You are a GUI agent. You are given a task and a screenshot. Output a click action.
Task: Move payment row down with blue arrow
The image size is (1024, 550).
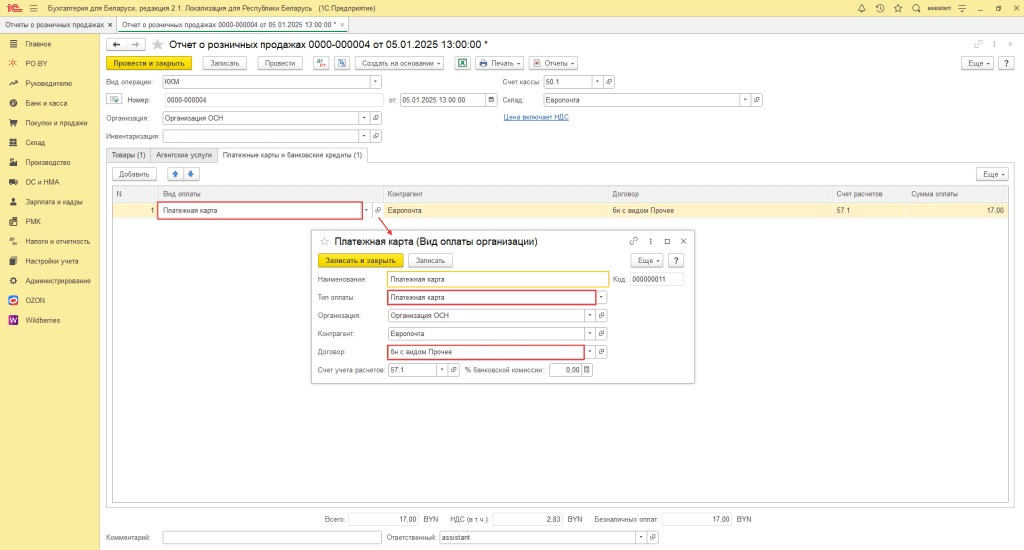(191, 174)
